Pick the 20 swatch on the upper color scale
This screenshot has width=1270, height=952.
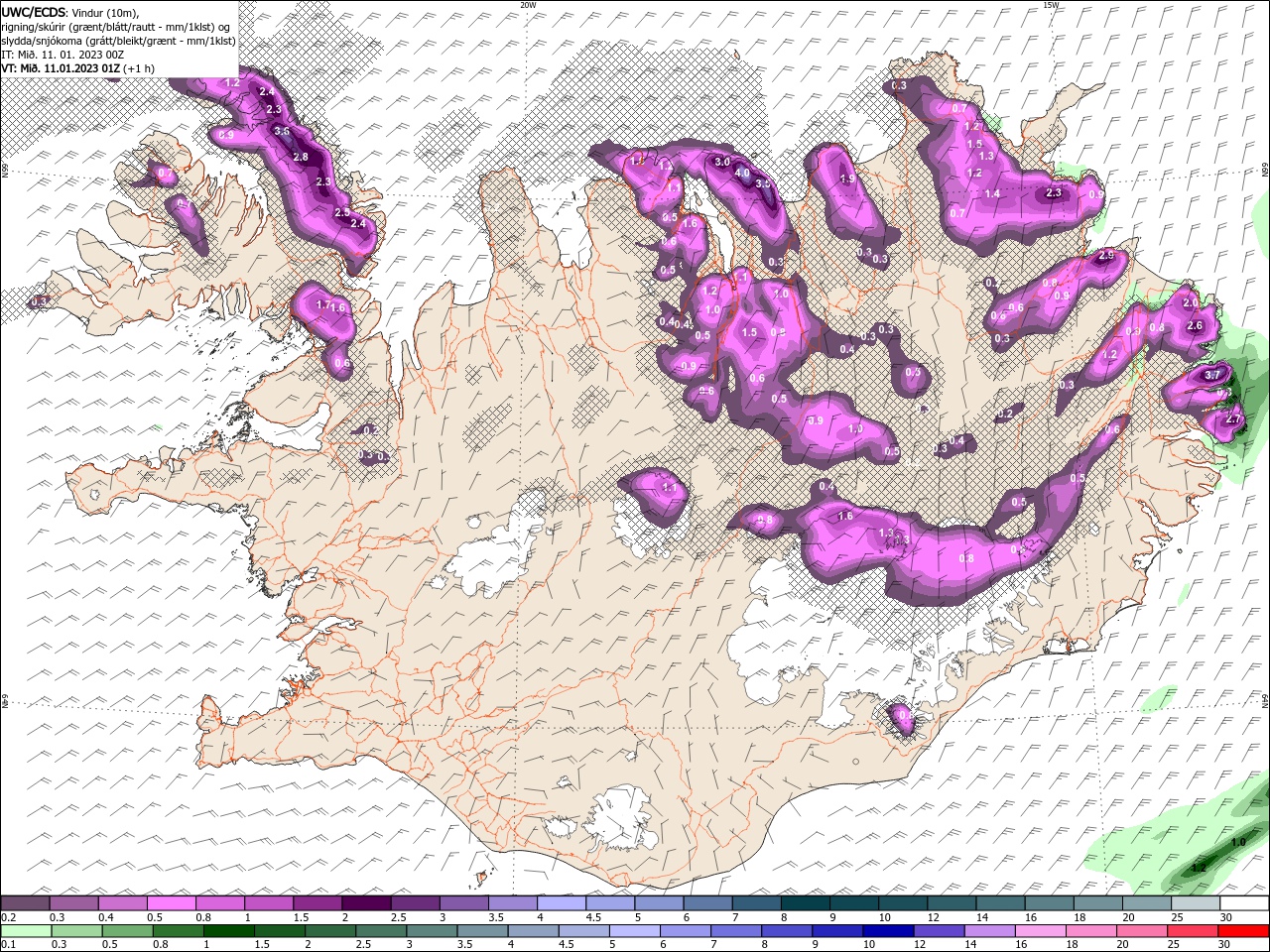(x=1145, y=903)
